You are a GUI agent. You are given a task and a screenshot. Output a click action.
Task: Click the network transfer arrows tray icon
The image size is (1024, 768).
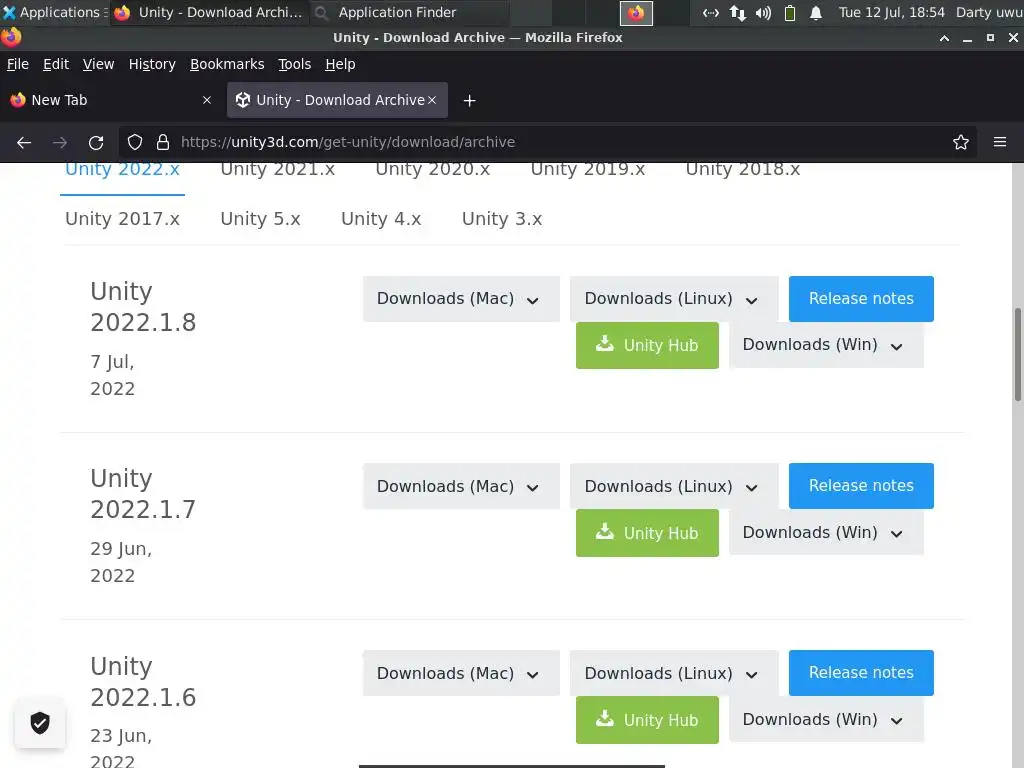[x=737, y=12]
